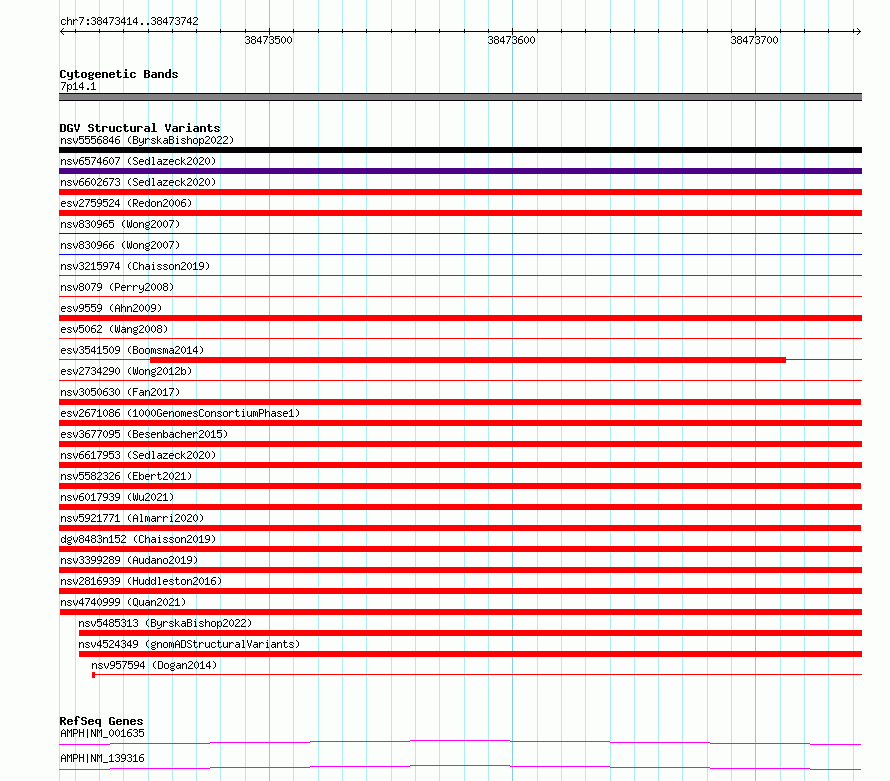Click the 38473700 ruler tick label
Viewport: 890px width, 781px height.
pos(754,40)
